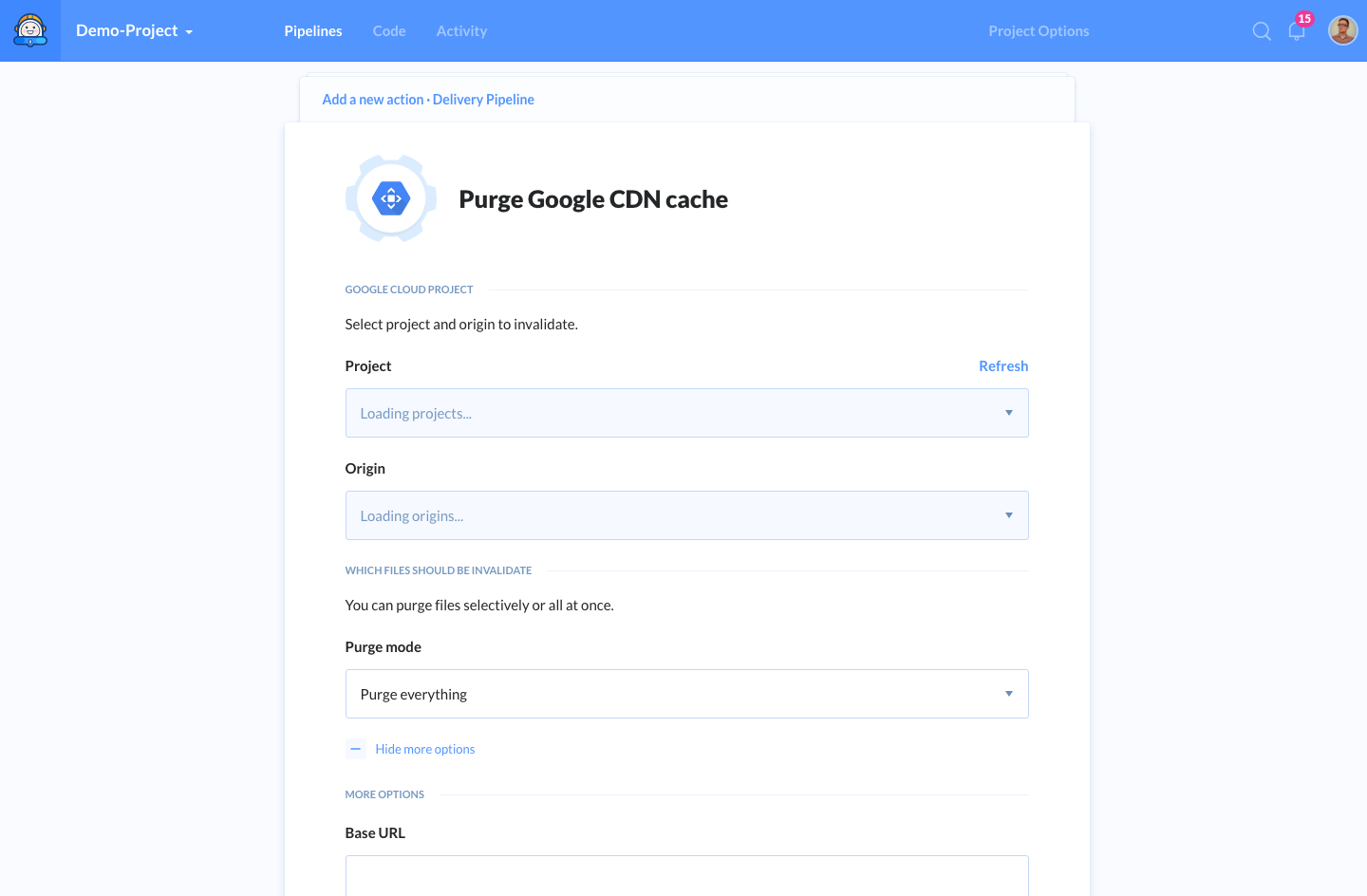Click Refresh link for projects
The height and width of the screenshot is (896, 1367).
(1003, 365)
